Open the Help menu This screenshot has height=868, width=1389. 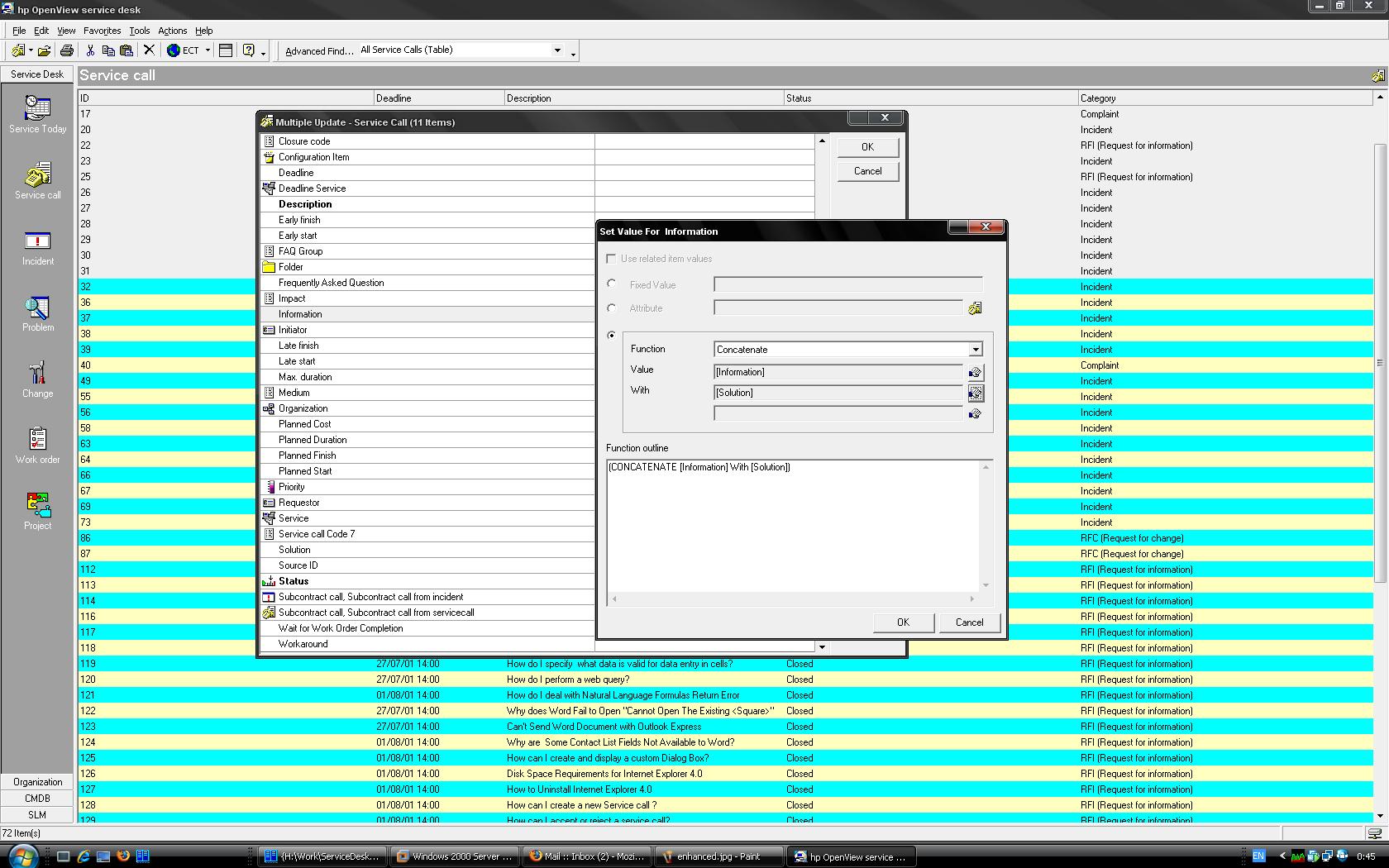point(203,31)
